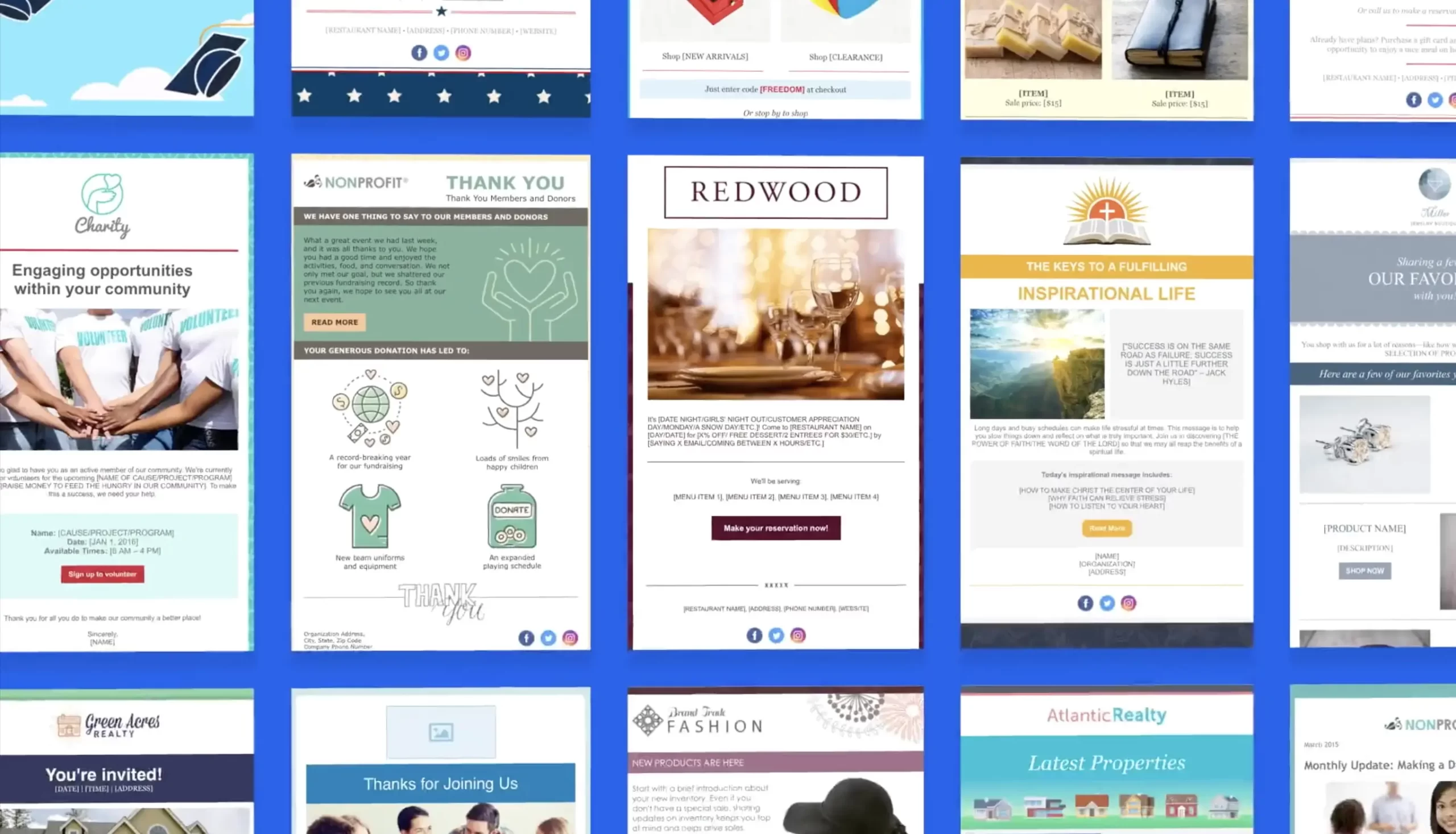1456x834 pixels.
Task: Click Shop Now button on product template
Action: click(x=1365, y=570)
